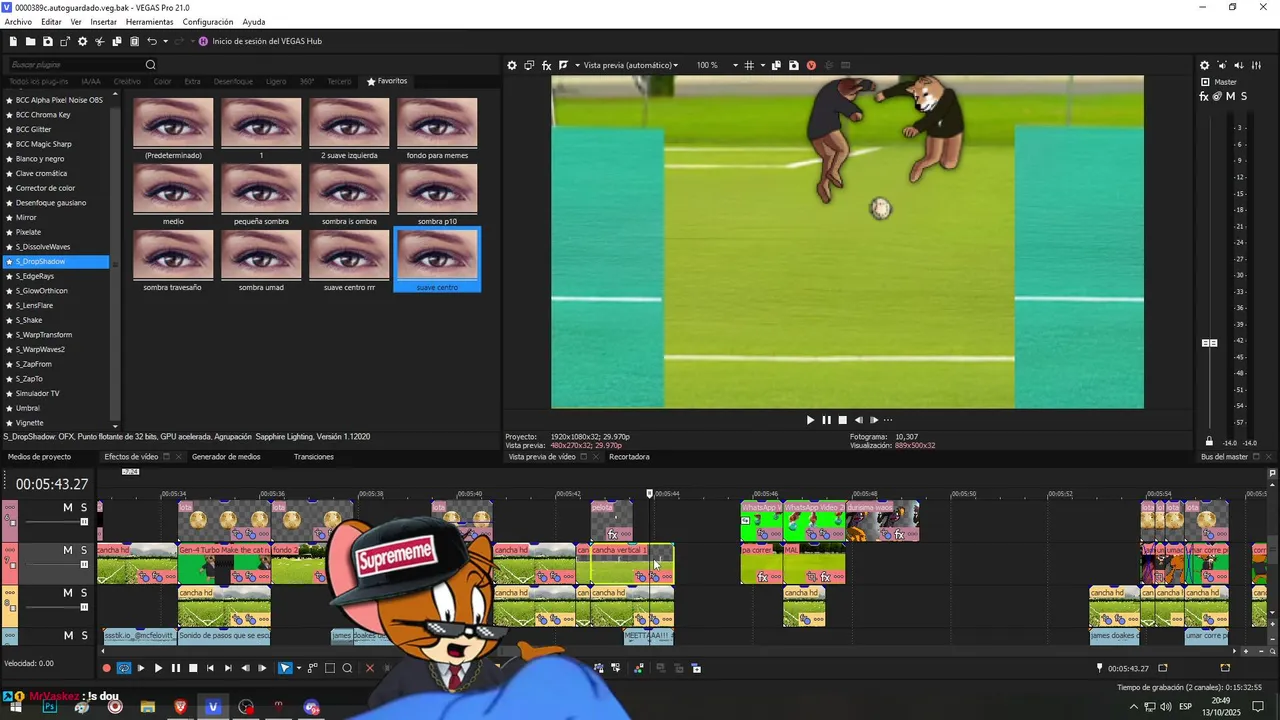
Task: Pause the preview in the video preview window
Action: [826, 420]
